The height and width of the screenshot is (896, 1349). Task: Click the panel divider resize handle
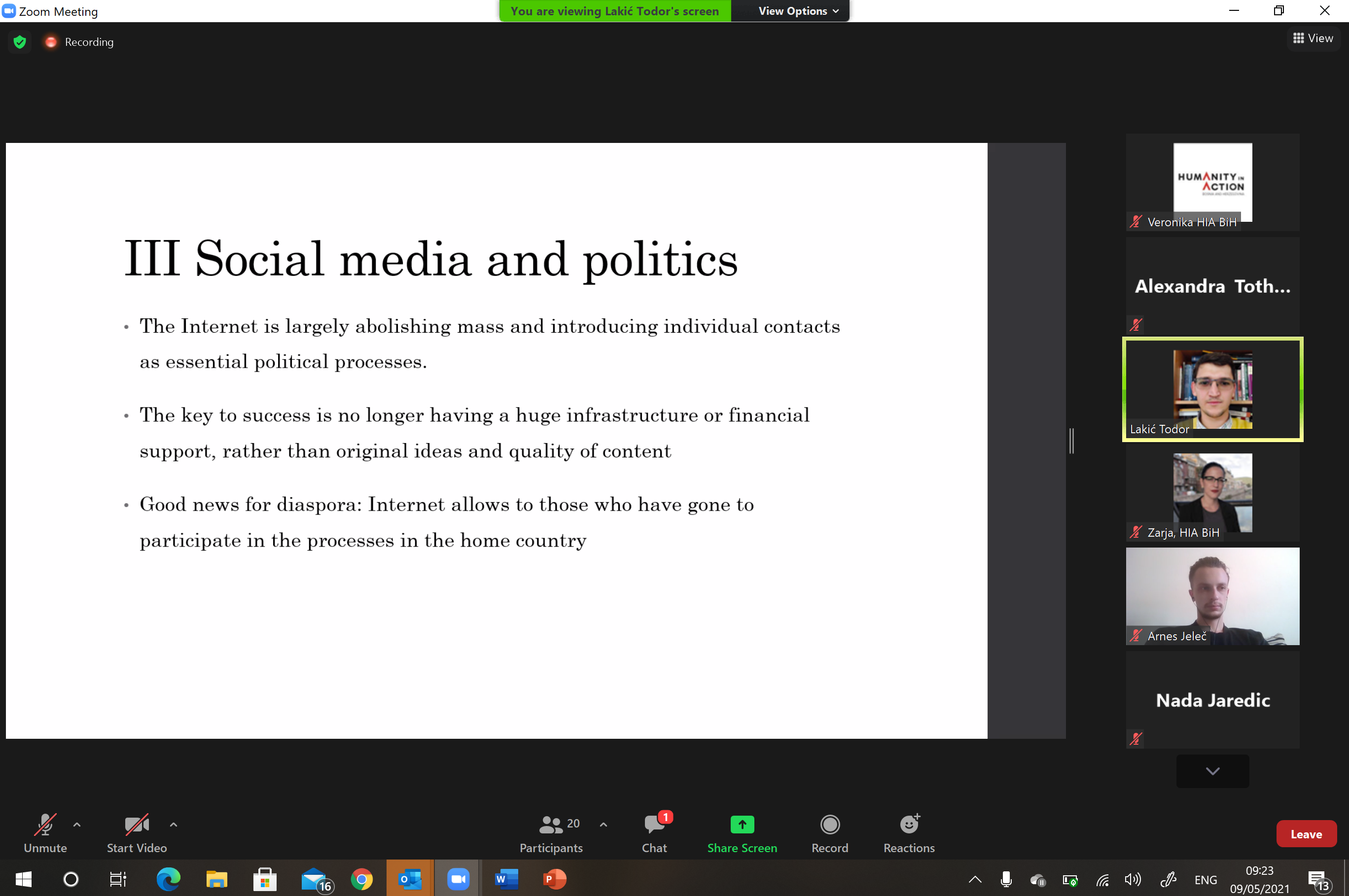[1072, 441]
